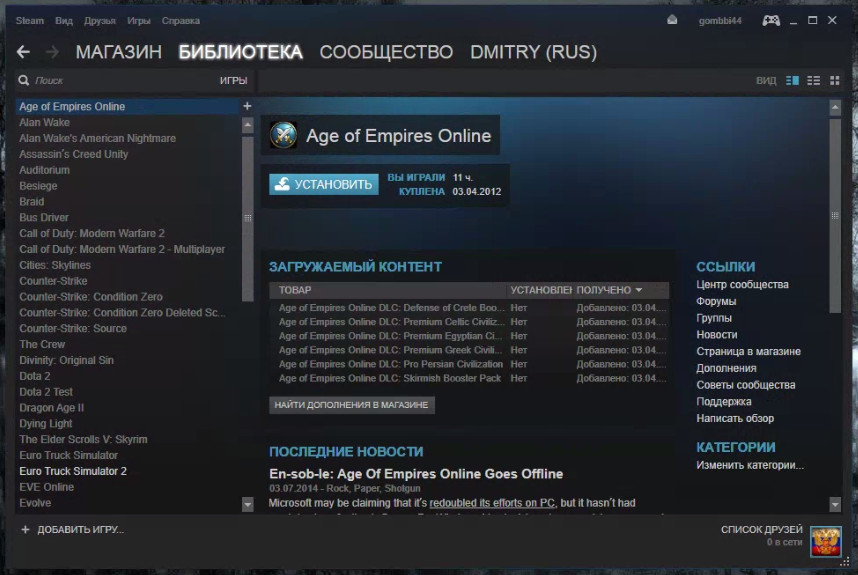Click the search magnifier icon
Image resolution: width=858 pixels, height=575 pixels.
(24, 80)
